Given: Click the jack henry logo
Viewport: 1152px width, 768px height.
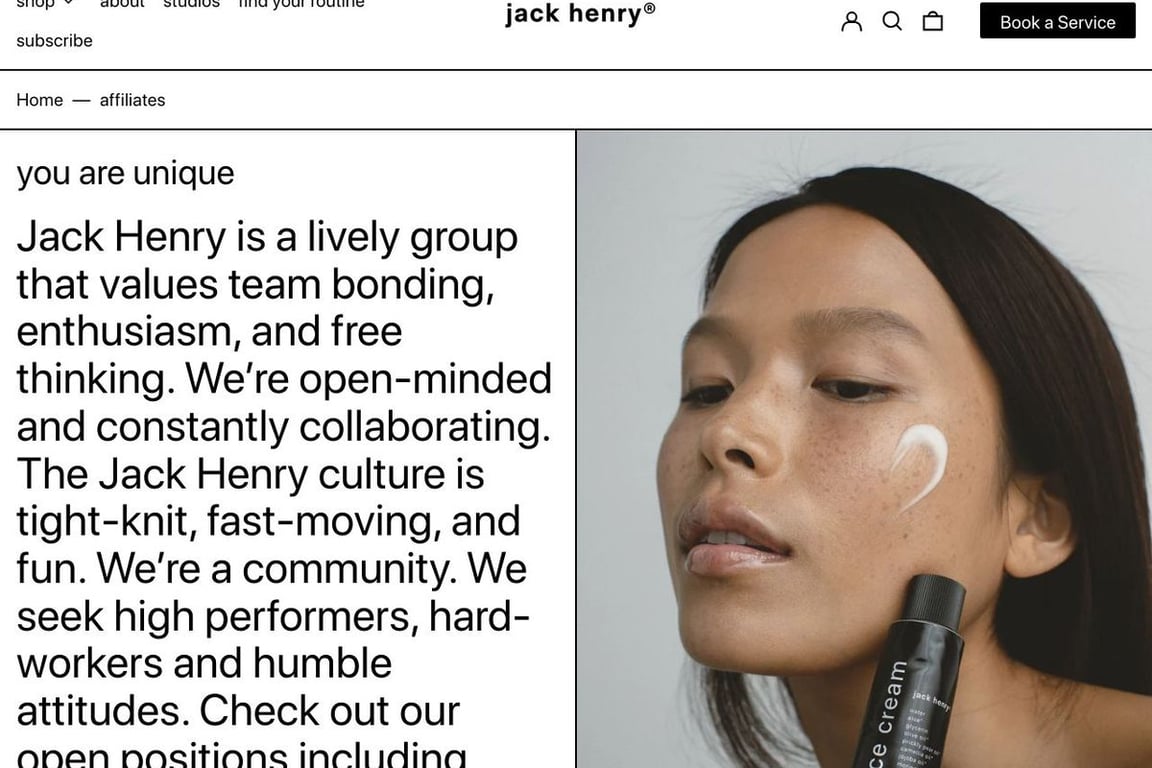Looking at the screenshot, I should tap(580, 14).
